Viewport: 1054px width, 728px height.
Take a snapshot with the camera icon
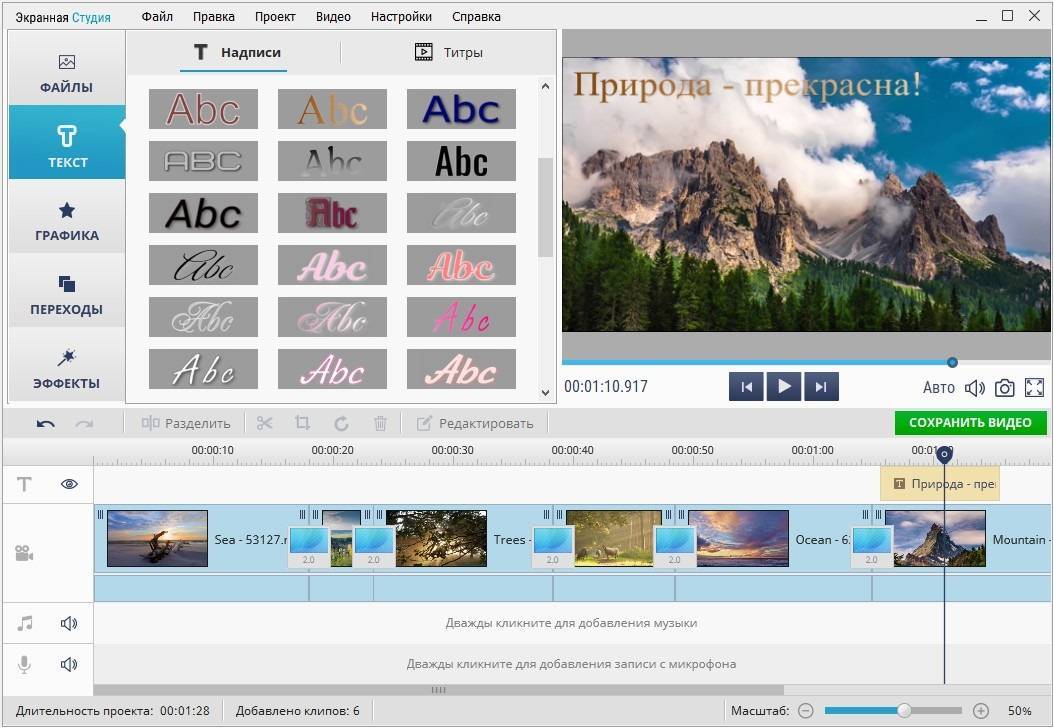[1004, 387]
